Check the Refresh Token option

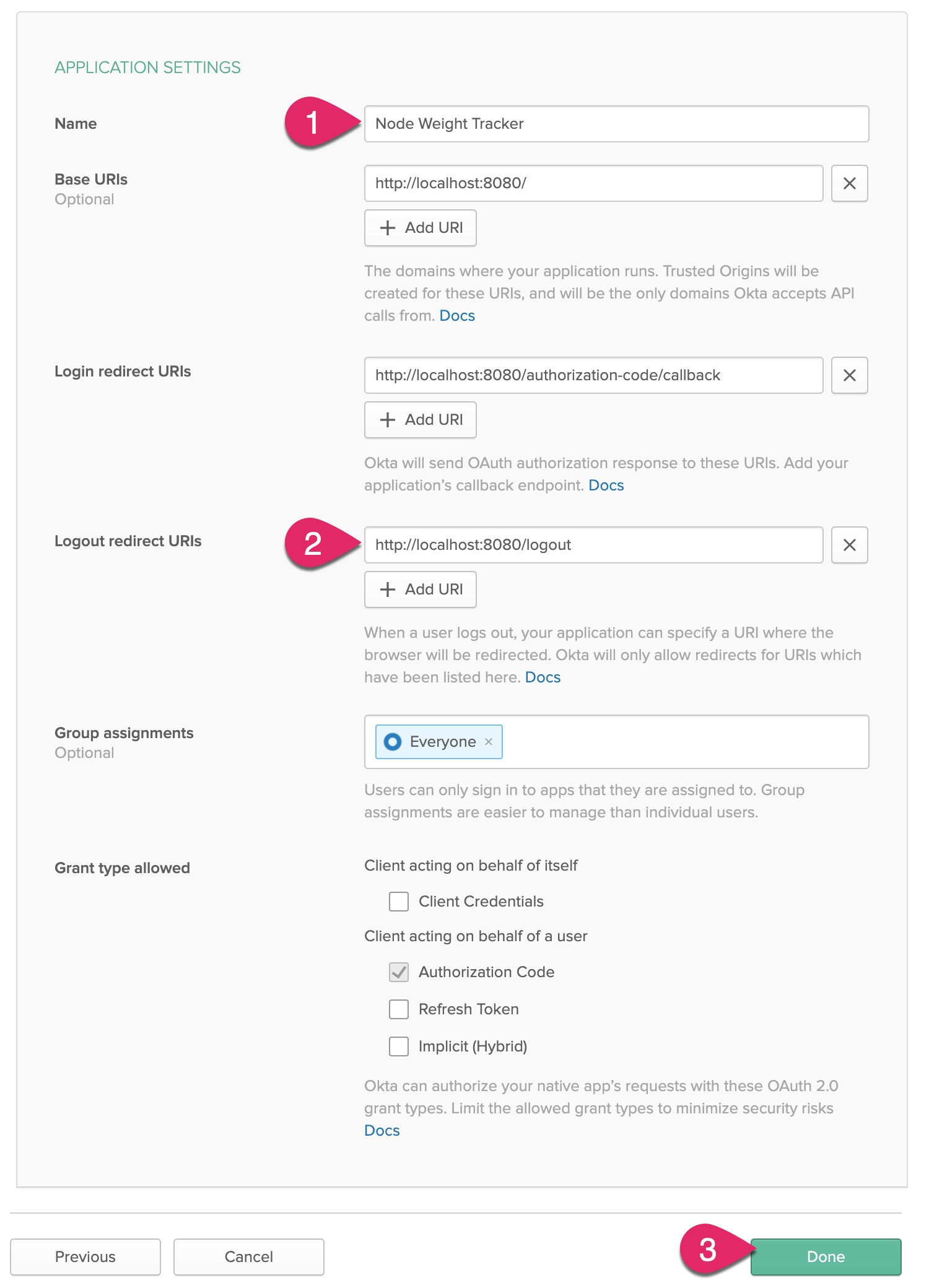pos(399,1009)
